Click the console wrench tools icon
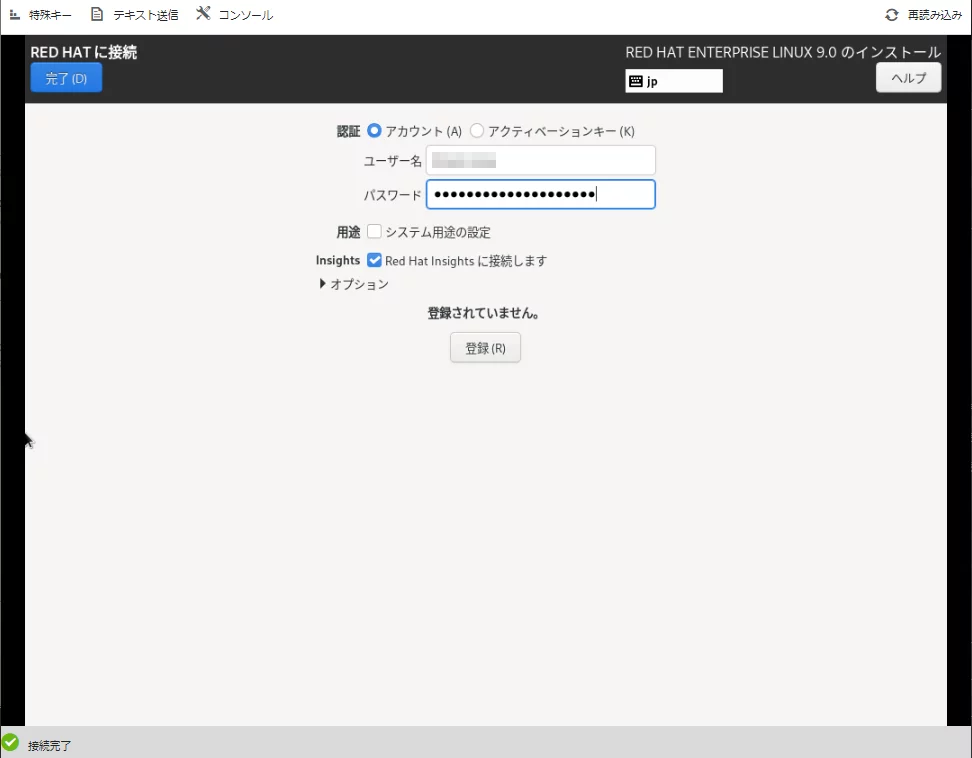The image size is (972, 758). (x=203, y=14)
